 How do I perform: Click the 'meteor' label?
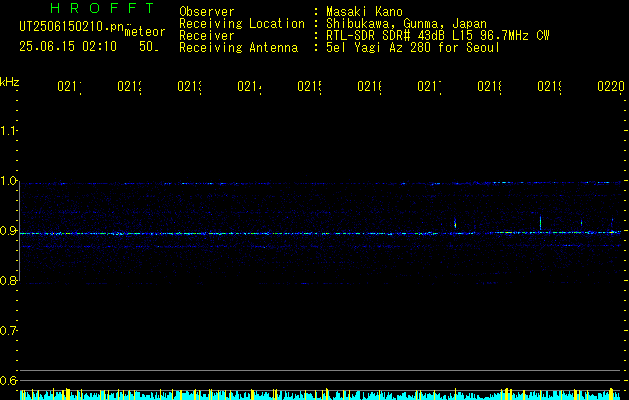(x=145, y=32)
